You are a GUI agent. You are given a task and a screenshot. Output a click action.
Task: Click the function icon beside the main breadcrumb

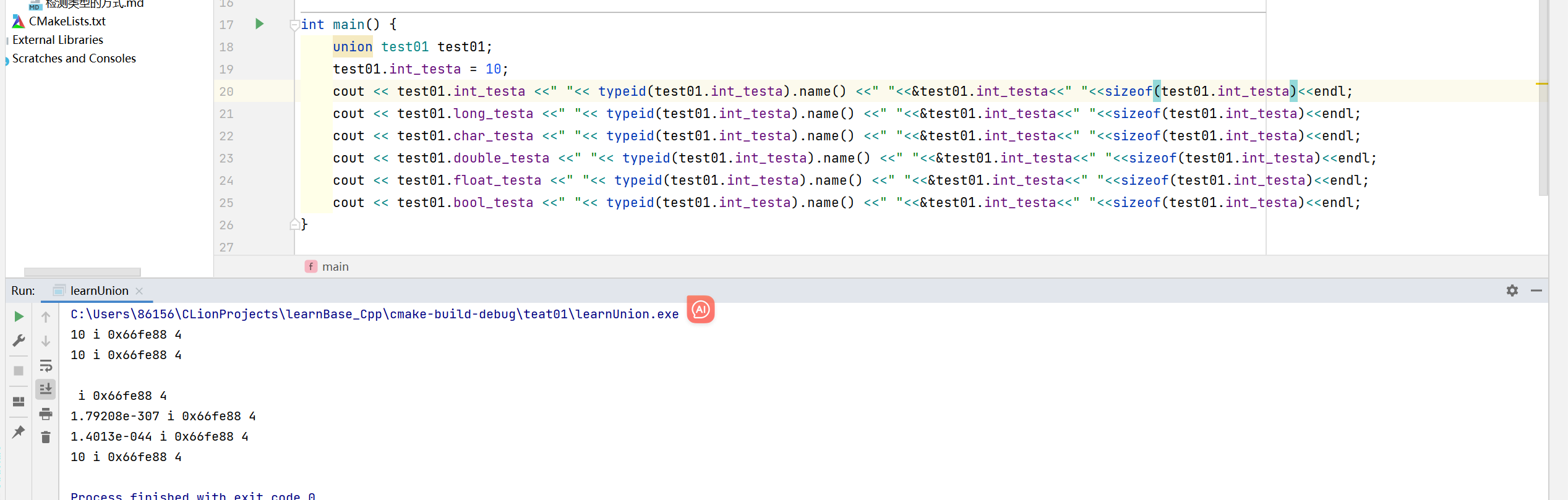pyautogui.click(x=311, y=266)
